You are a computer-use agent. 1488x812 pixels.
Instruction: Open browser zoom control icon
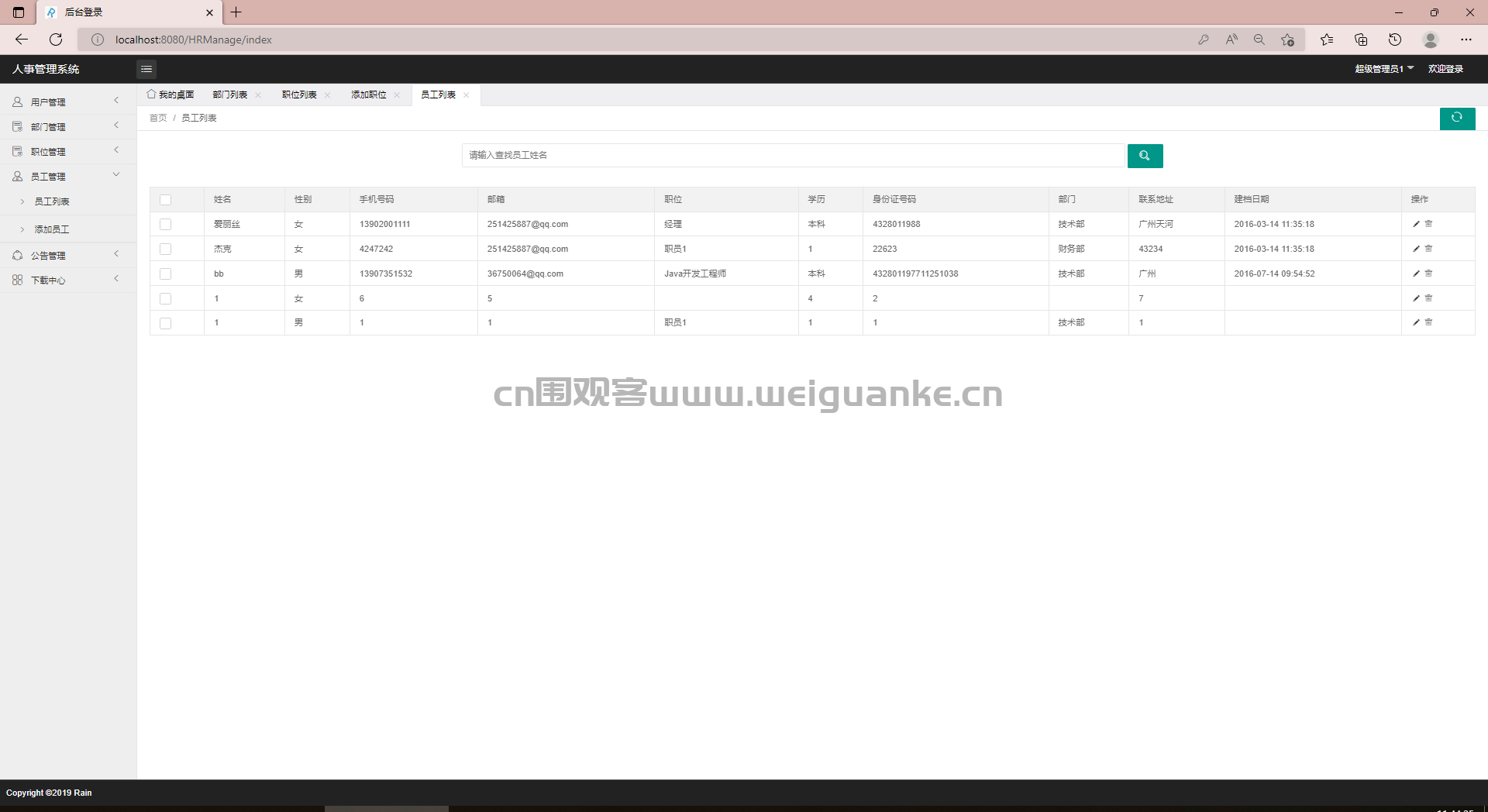[1259, 40]
